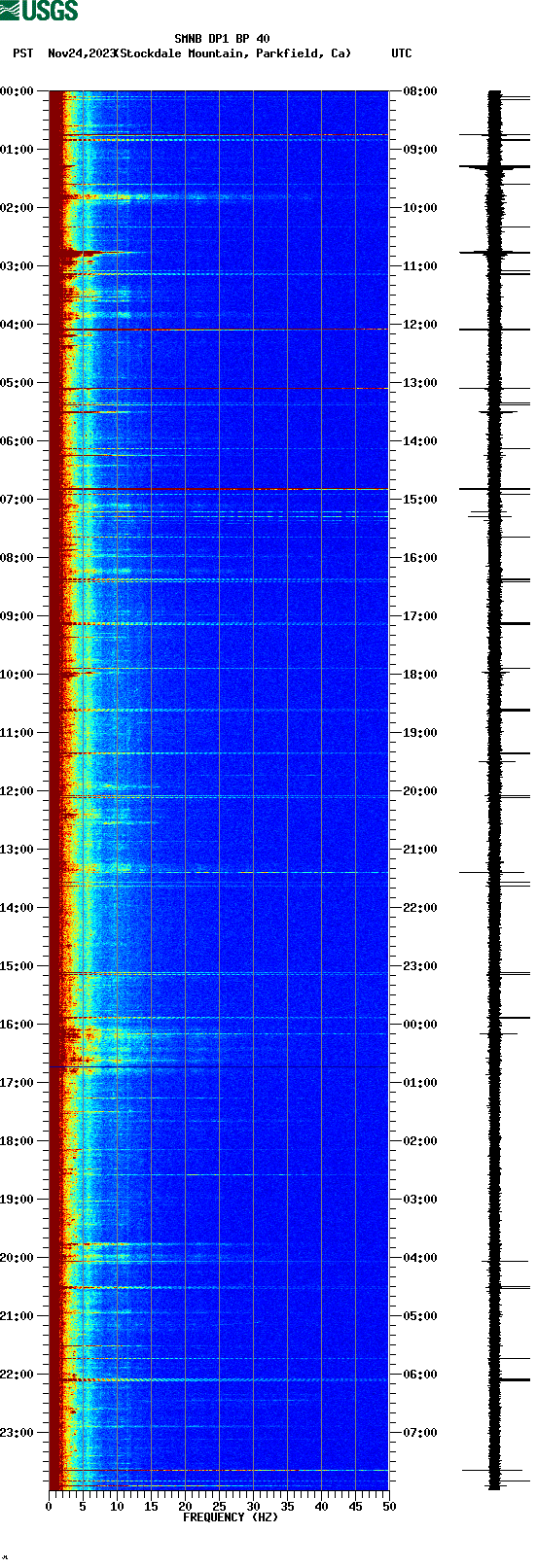Click frequency axis tick label 50
Viewport: 537px width, 1568px height.
[389, 1507]
